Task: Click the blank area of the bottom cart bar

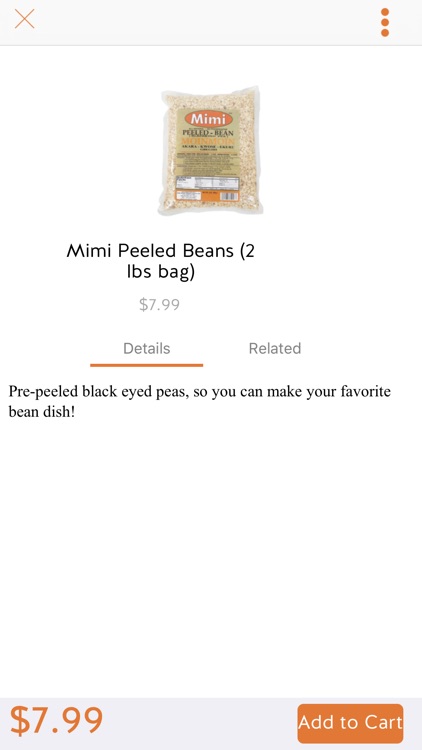Action: (201, 723)
